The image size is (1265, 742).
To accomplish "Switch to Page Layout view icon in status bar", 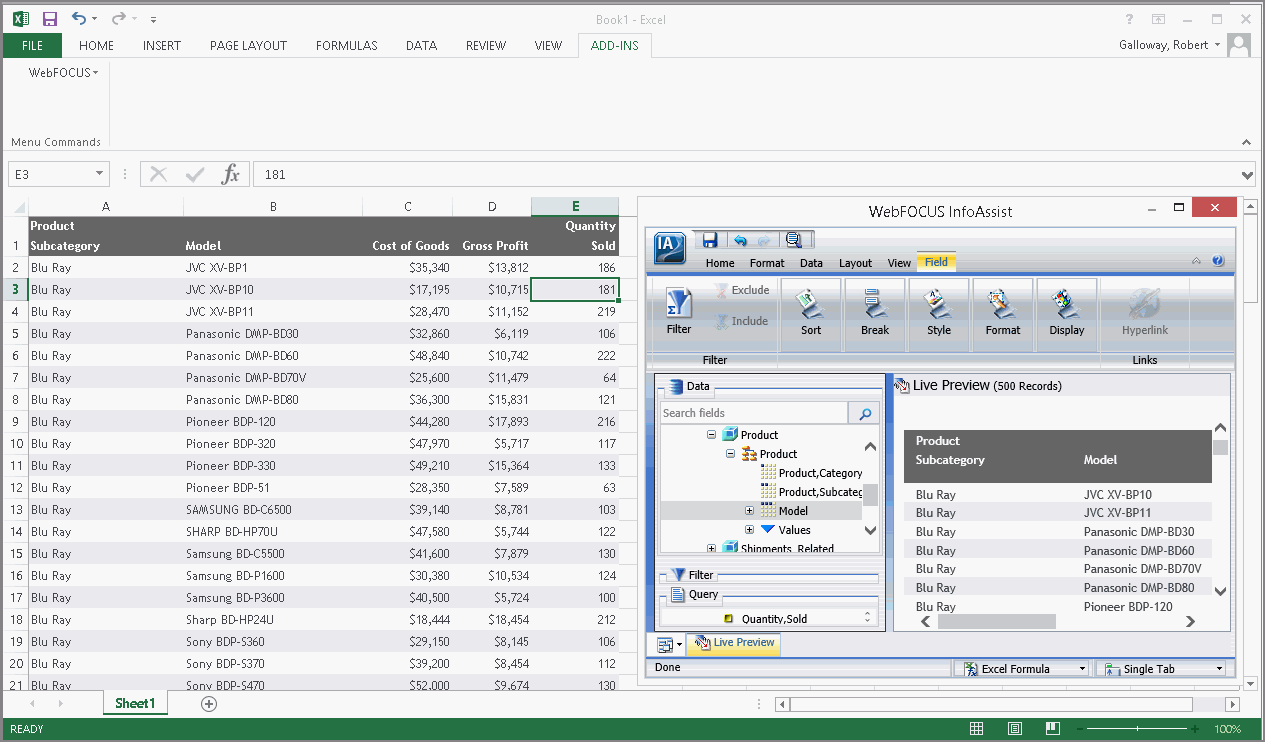I will tap(1015, 729).
